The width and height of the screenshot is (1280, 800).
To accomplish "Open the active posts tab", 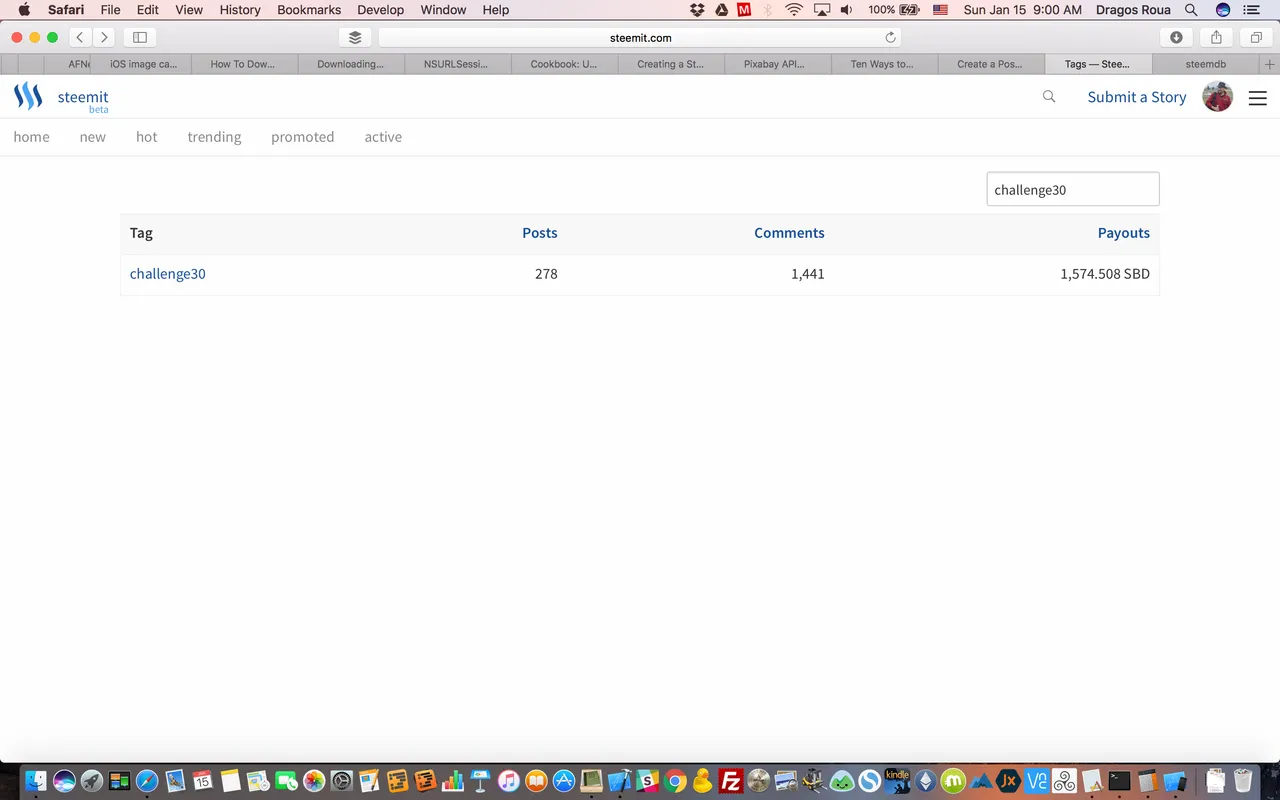I will (383, 137).
